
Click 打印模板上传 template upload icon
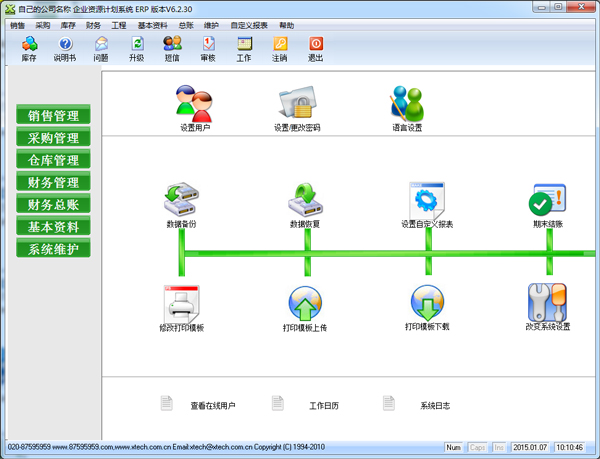pyautogui.click(x=305, y=303)
